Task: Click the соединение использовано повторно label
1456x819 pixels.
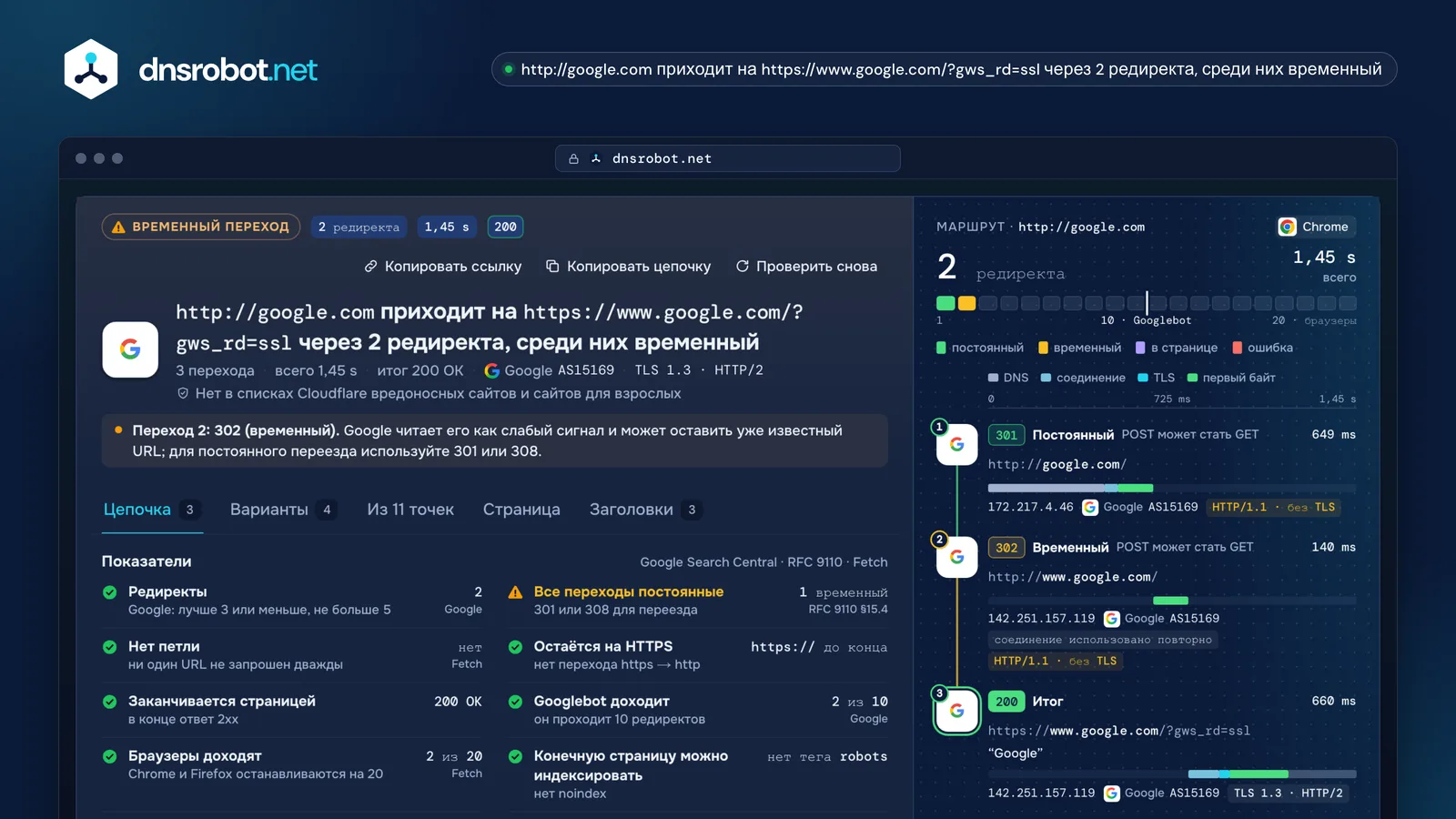Action: pyautogui.click(x=1103, y=640)
